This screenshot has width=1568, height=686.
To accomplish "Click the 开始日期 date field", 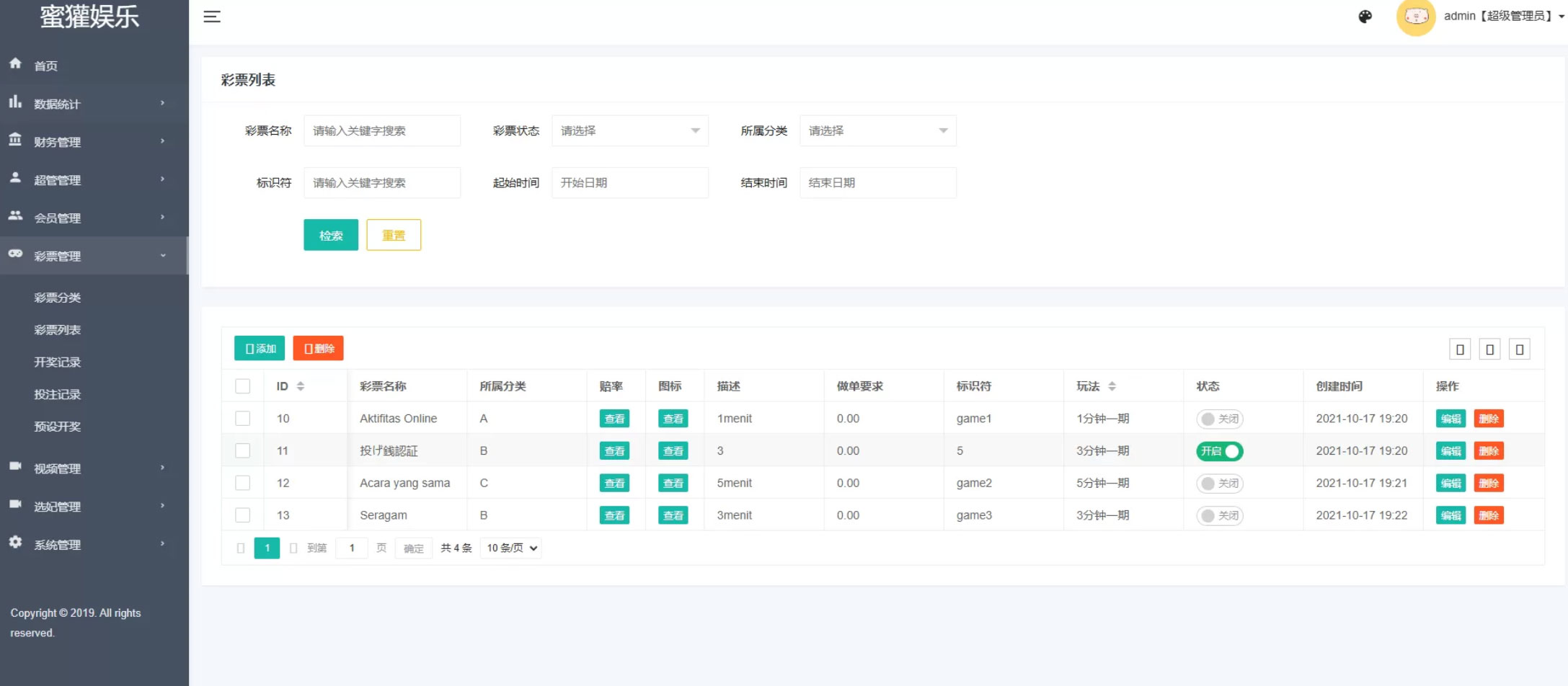I will coord(630,183).
